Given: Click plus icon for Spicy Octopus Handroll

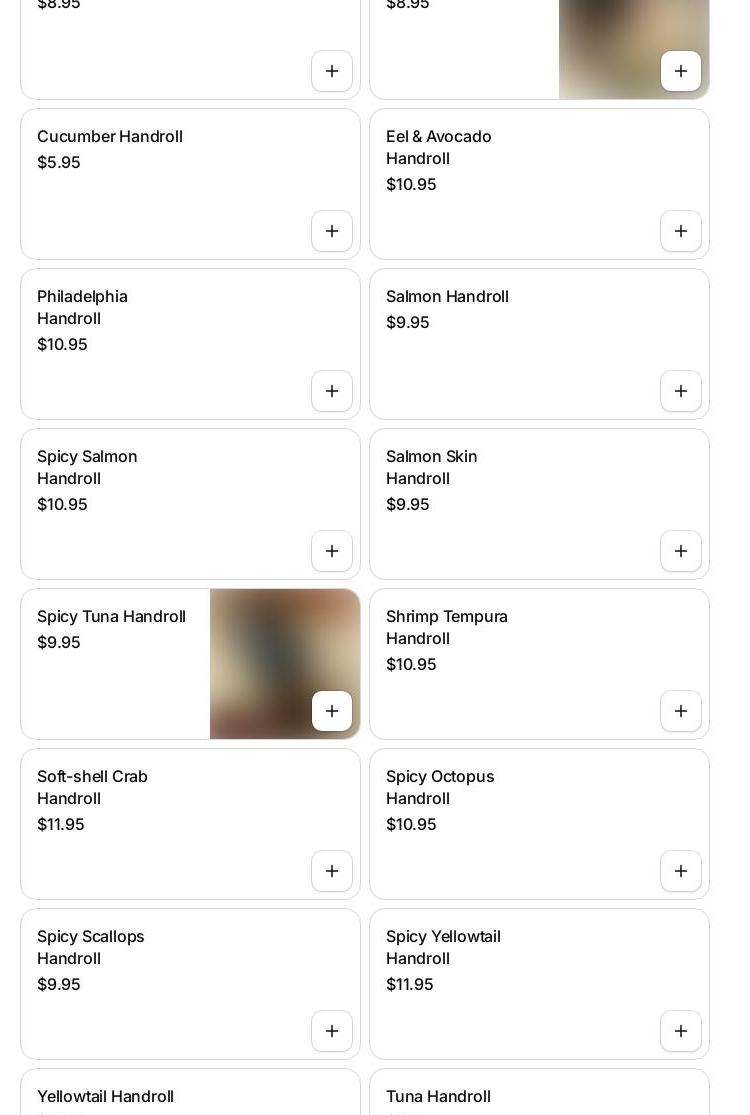Looking at the screenshot, I should click(x=681, y=871).
